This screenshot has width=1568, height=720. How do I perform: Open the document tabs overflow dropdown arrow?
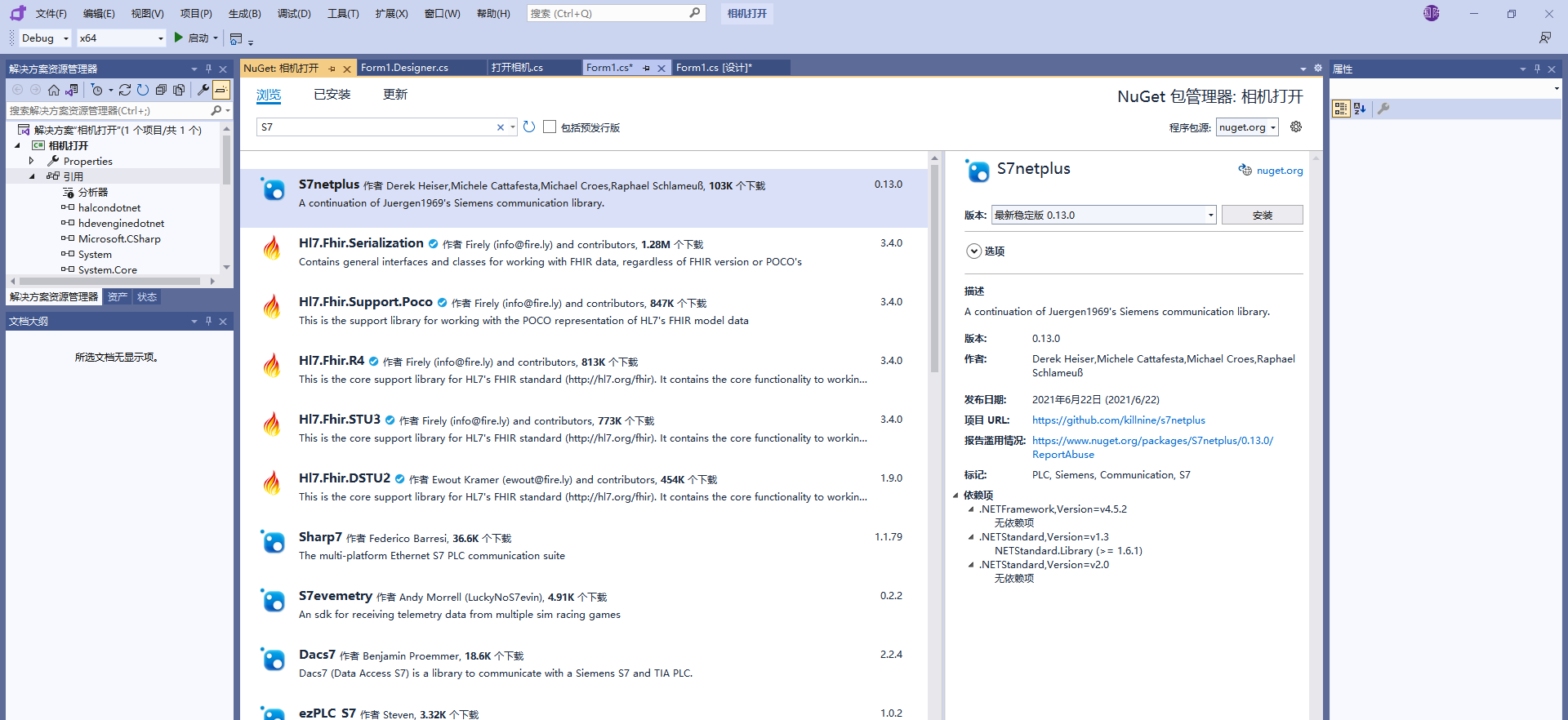pyautogui.click(x=1303, y=69)
